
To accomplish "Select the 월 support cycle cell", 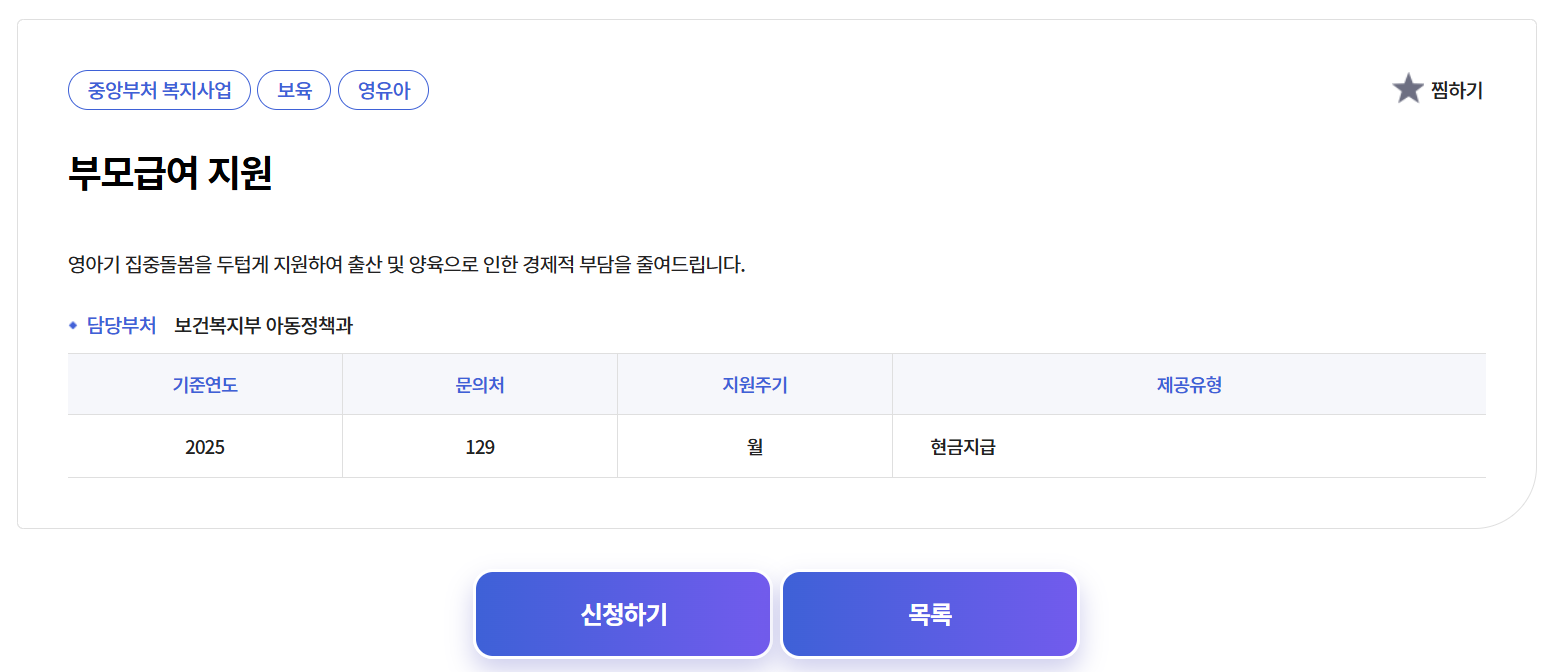I will (x=754, y=447).
